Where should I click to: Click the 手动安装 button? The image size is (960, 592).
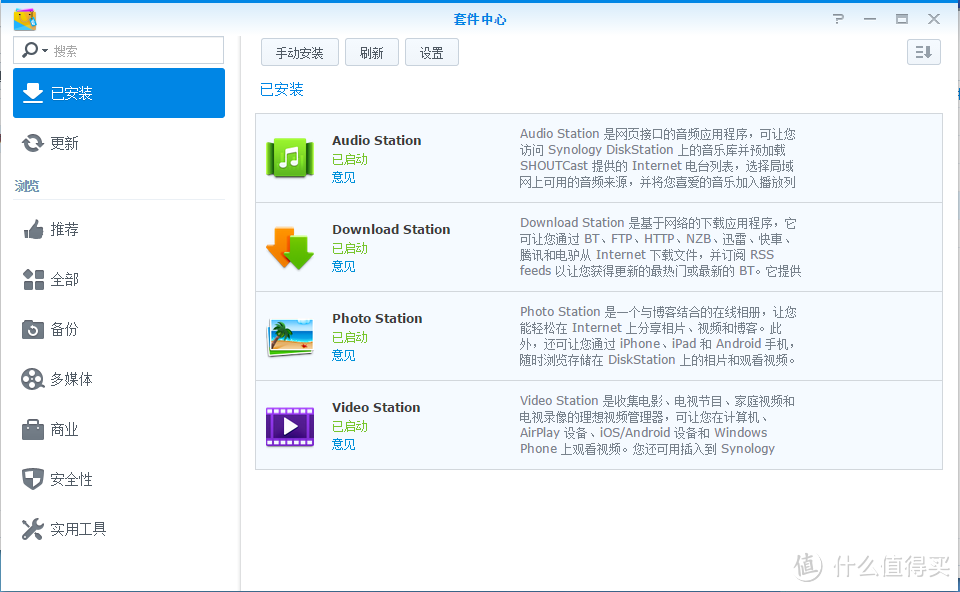(x=299, y=53)
